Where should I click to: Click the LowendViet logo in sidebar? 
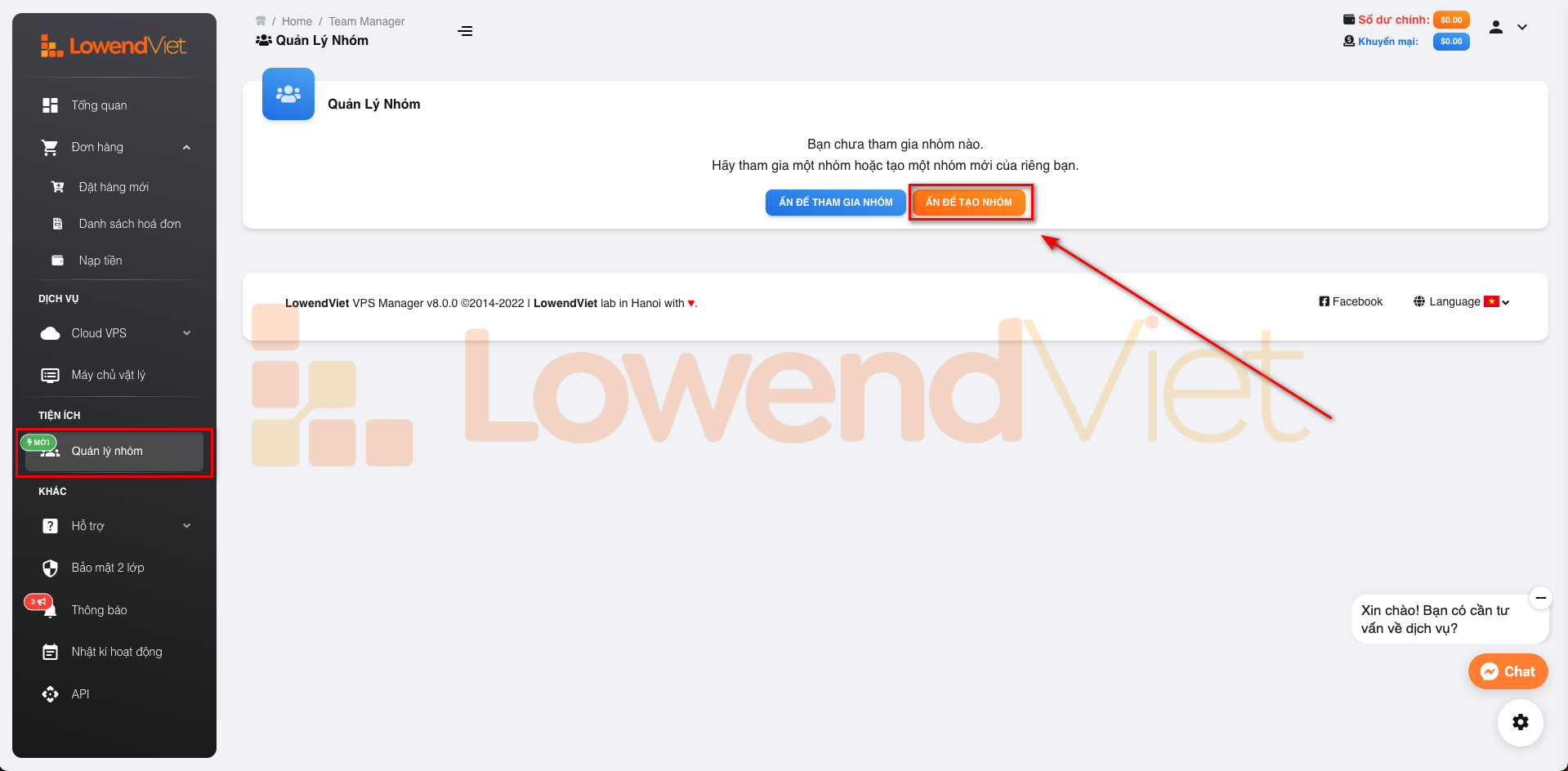[114, 46]
